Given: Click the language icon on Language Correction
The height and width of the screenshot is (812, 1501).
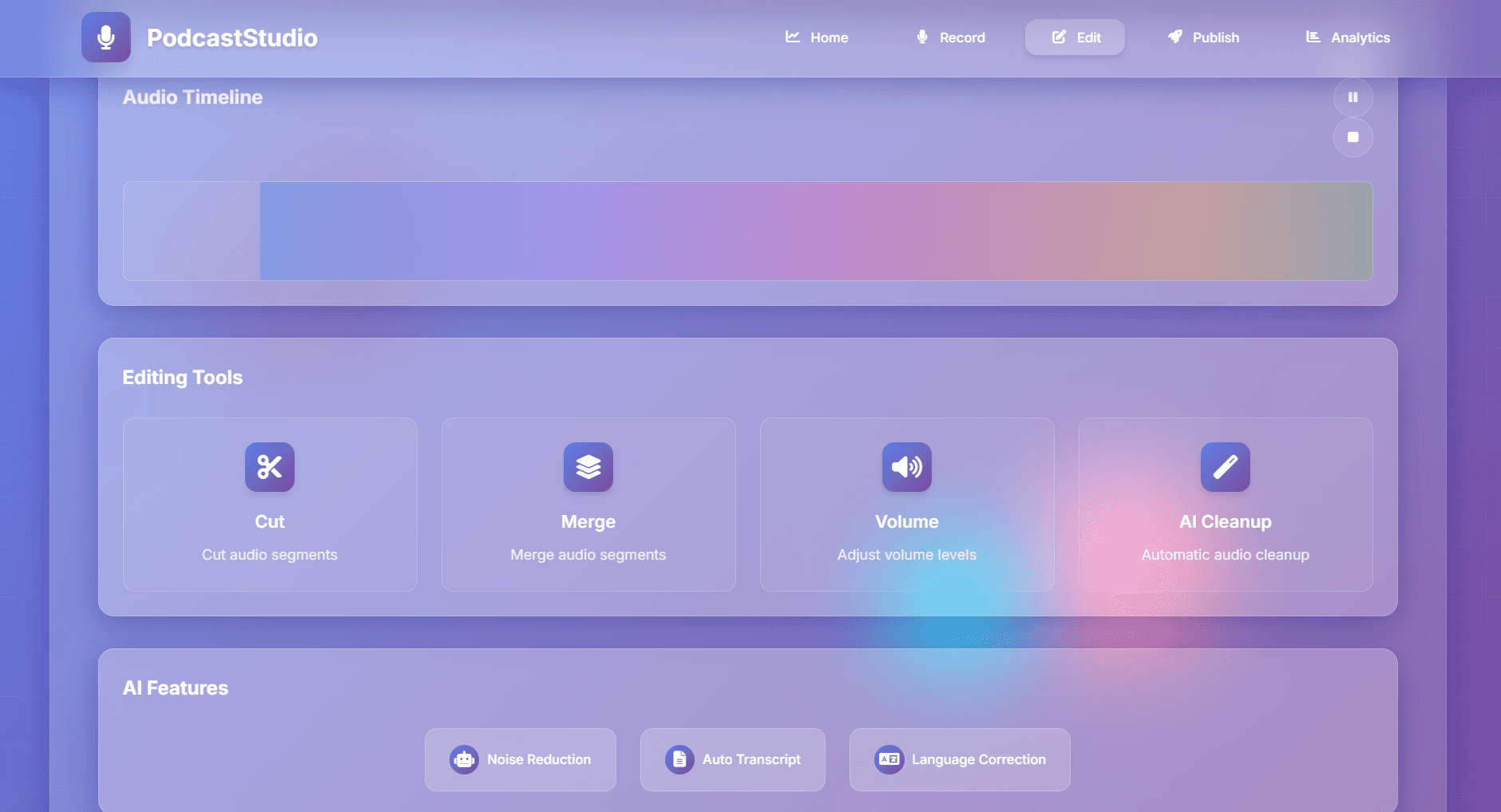Looking at the screenshot, I should tap(889, 760).
